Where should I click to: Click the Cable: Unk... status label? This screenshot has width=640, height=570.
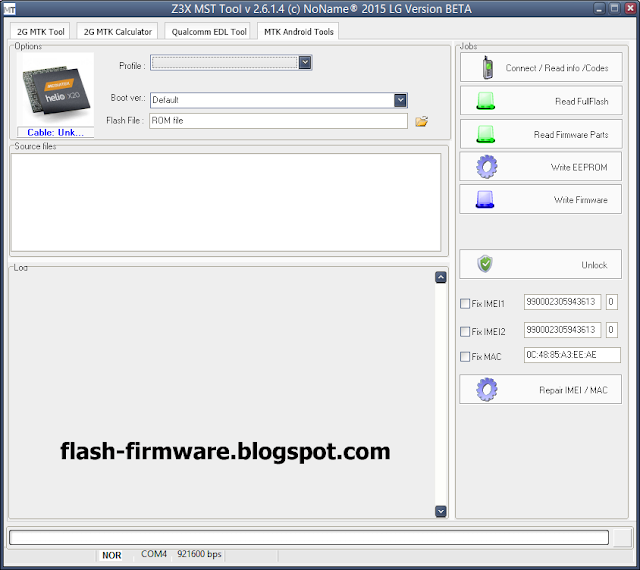pyautogui.click(x=56, y=132)
